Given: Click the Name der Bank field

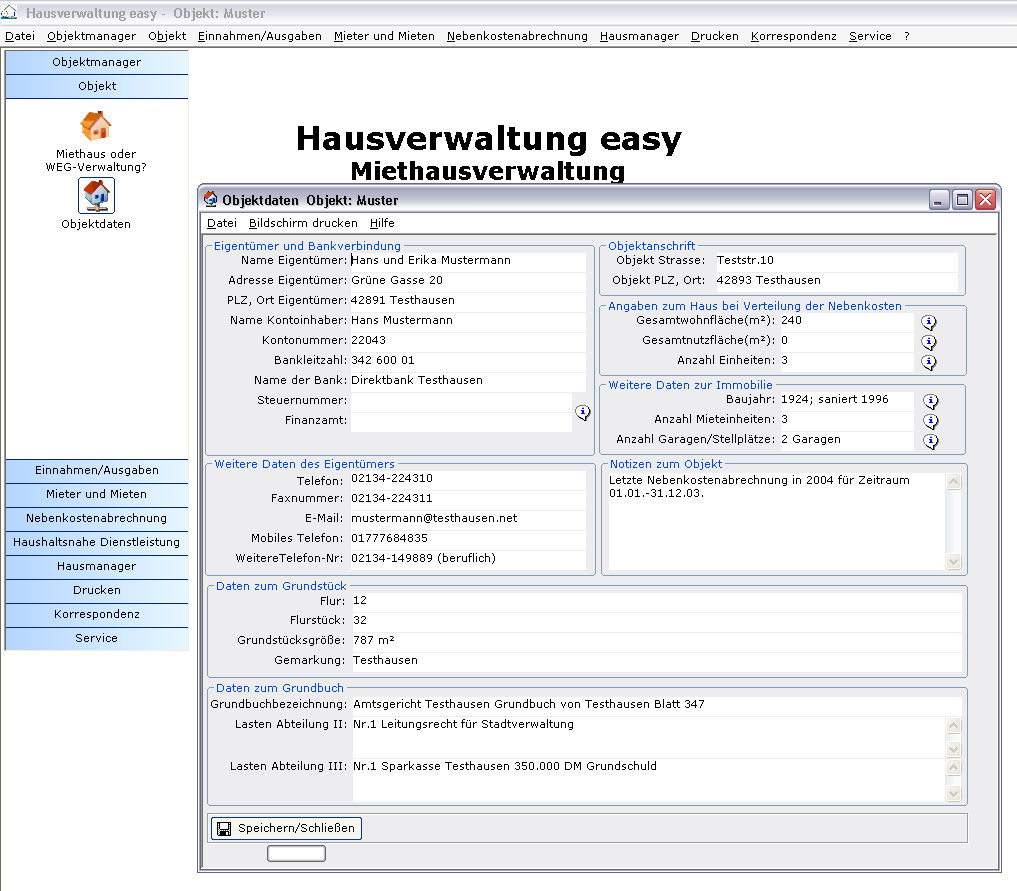Looking at the screenshot, I should click(468, 381).
